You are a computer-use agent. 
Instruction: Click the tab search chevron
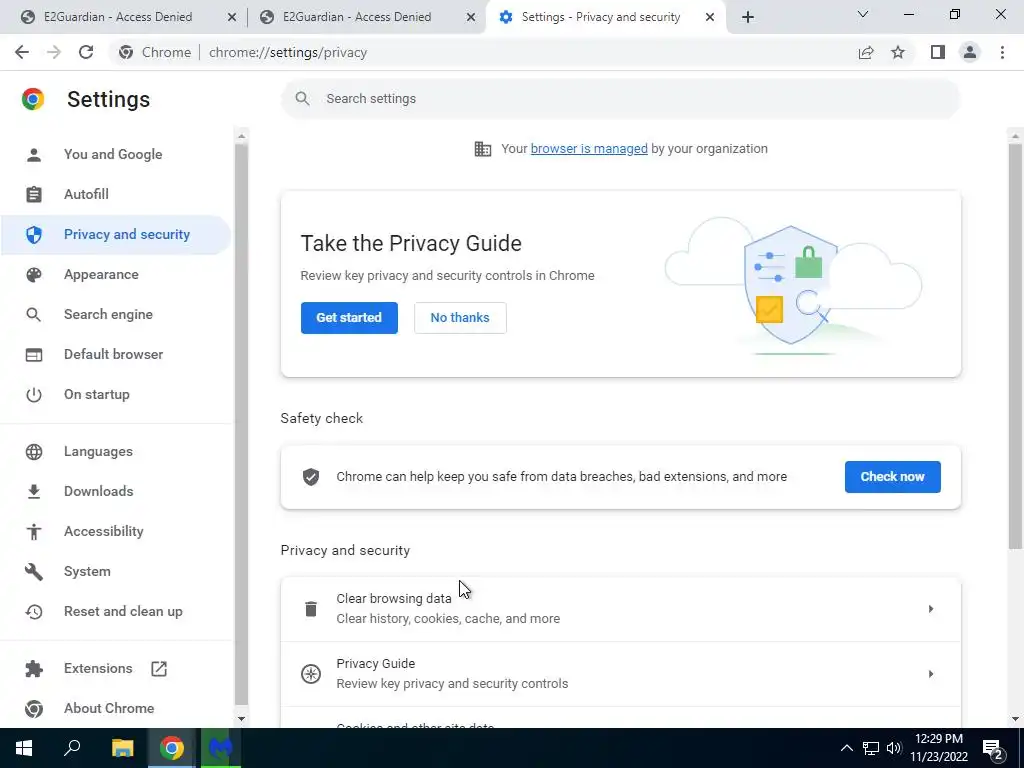coord(863,14)
